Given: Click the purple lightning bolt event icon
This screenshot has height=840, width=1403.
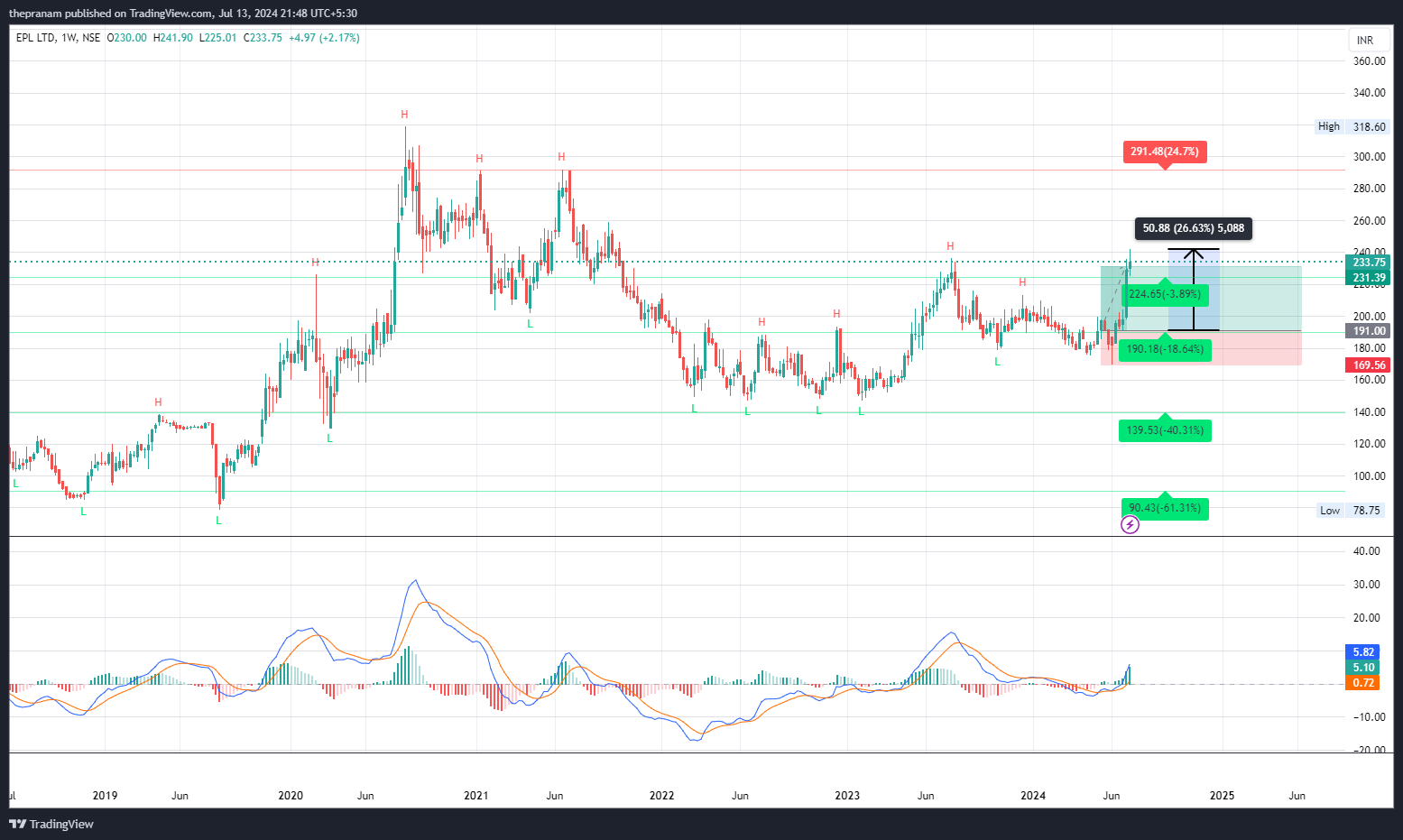Looking at the screenshot, I should point(1130,524).
